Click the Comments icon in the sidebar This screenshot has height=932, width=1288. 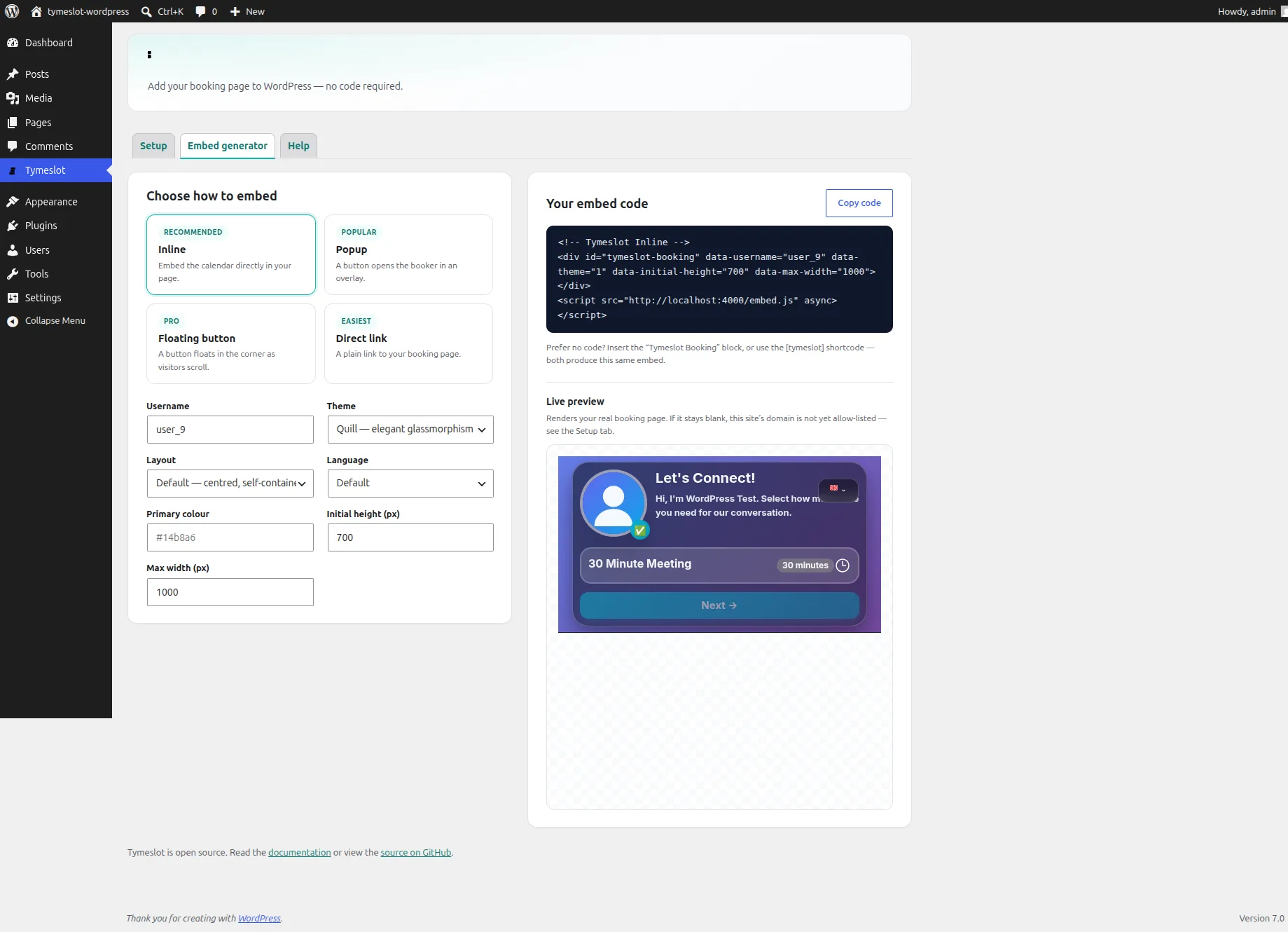point(13,146)
